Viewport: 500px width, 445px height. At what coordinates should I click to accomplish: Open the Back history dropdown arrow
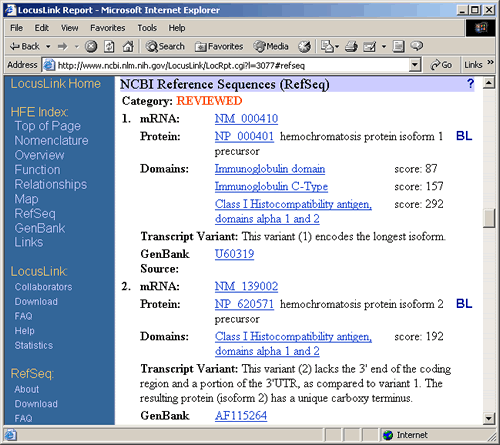(x=48, y=46)
